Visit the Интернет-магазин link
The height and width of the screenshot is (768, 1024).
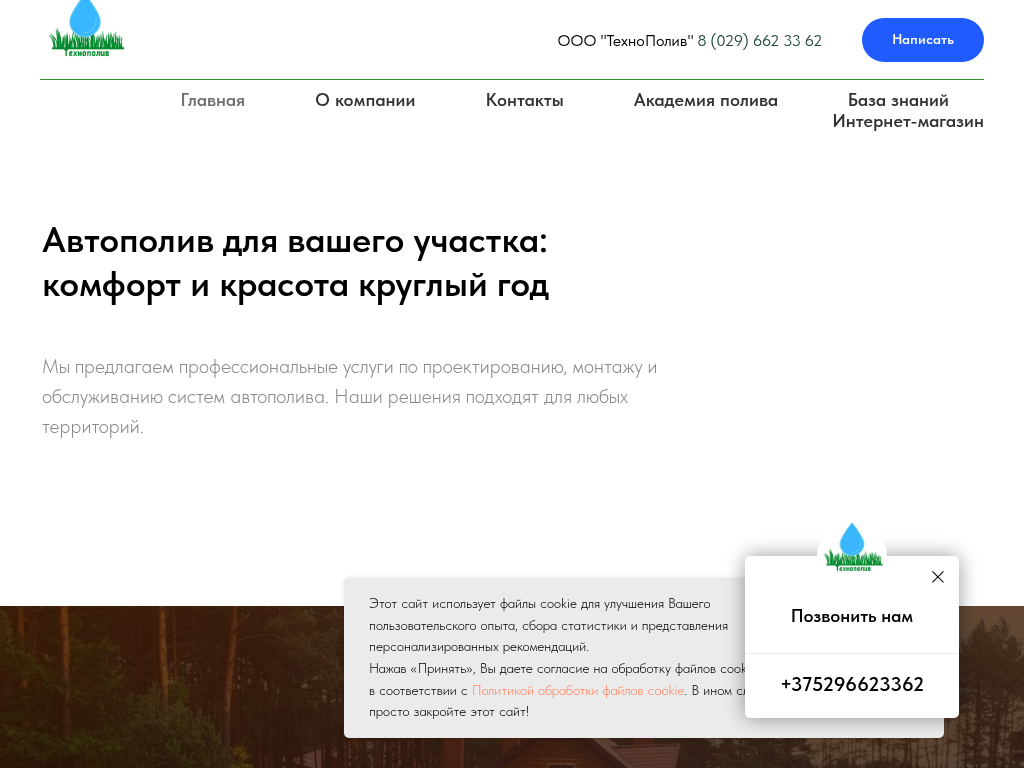point(907,122)
